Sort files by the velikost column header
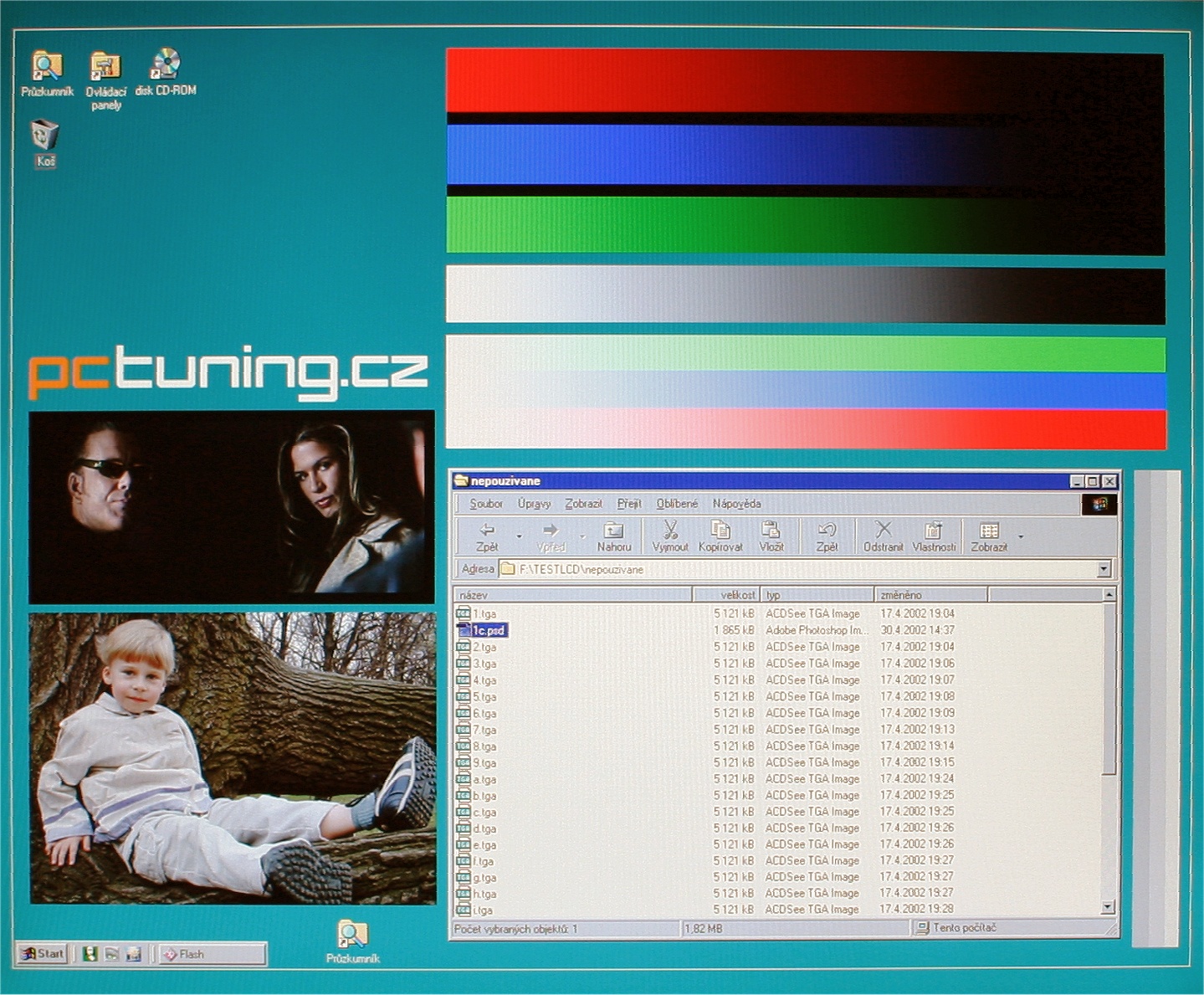 point(726,595)
